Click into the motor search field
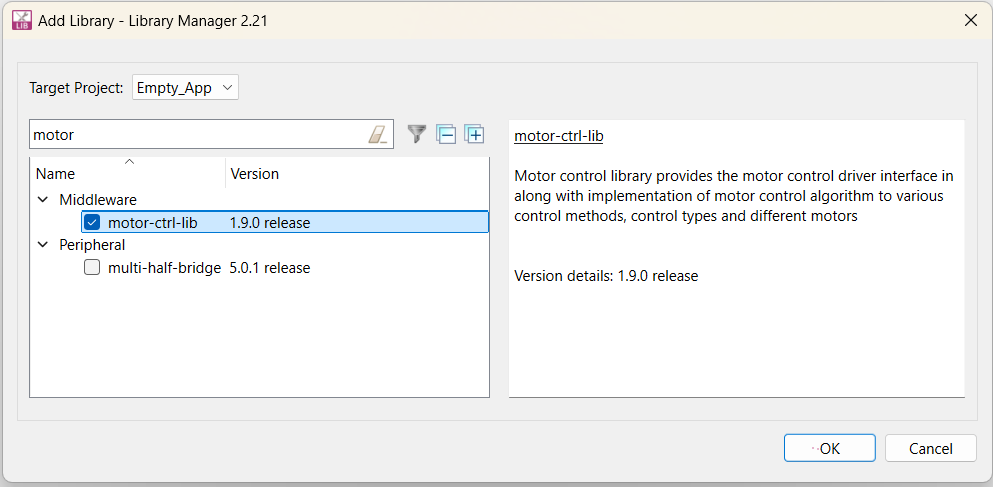Viewport: 993px width, 487px height. pos(198,134)
